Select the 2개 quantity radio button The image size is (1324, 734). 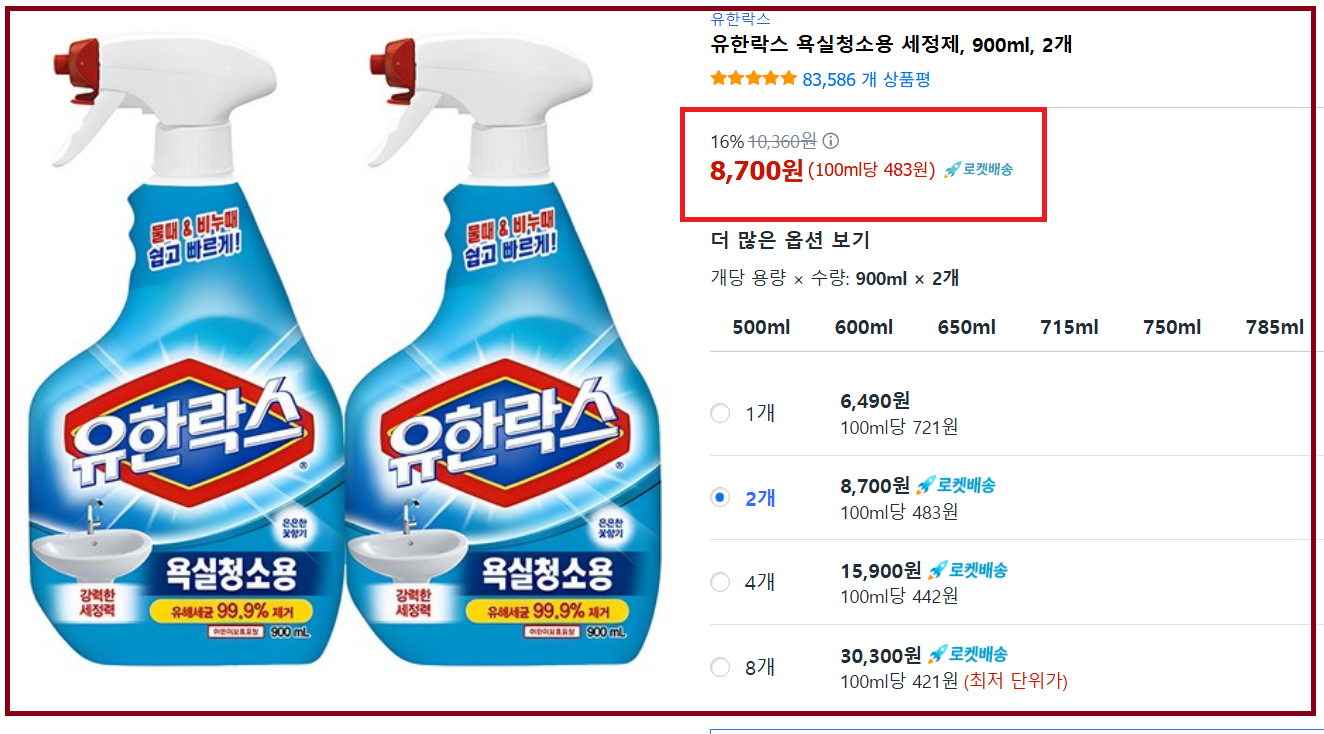coord(720,497)
